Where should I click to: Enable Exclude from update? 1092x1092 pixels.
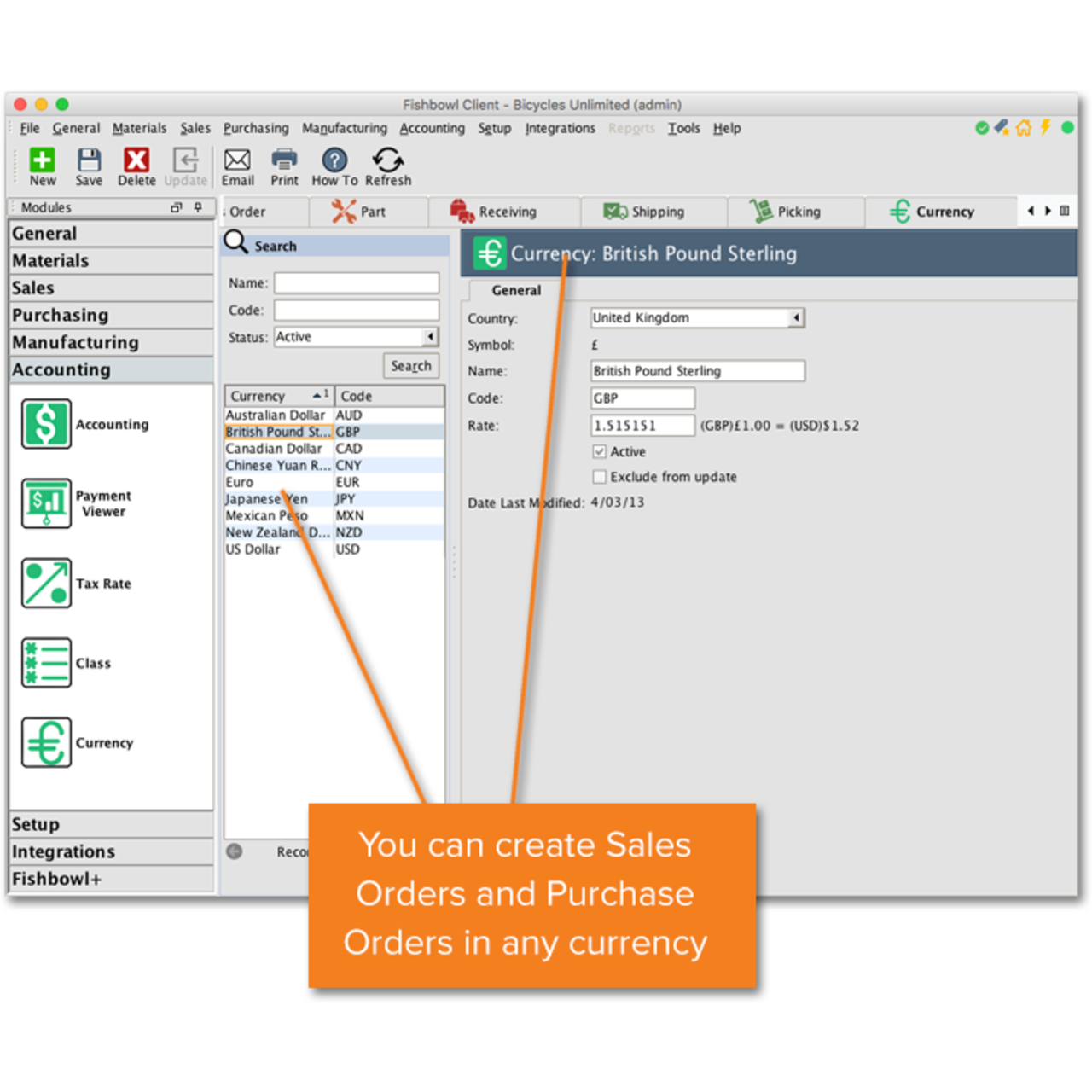(x=600, y=477)
